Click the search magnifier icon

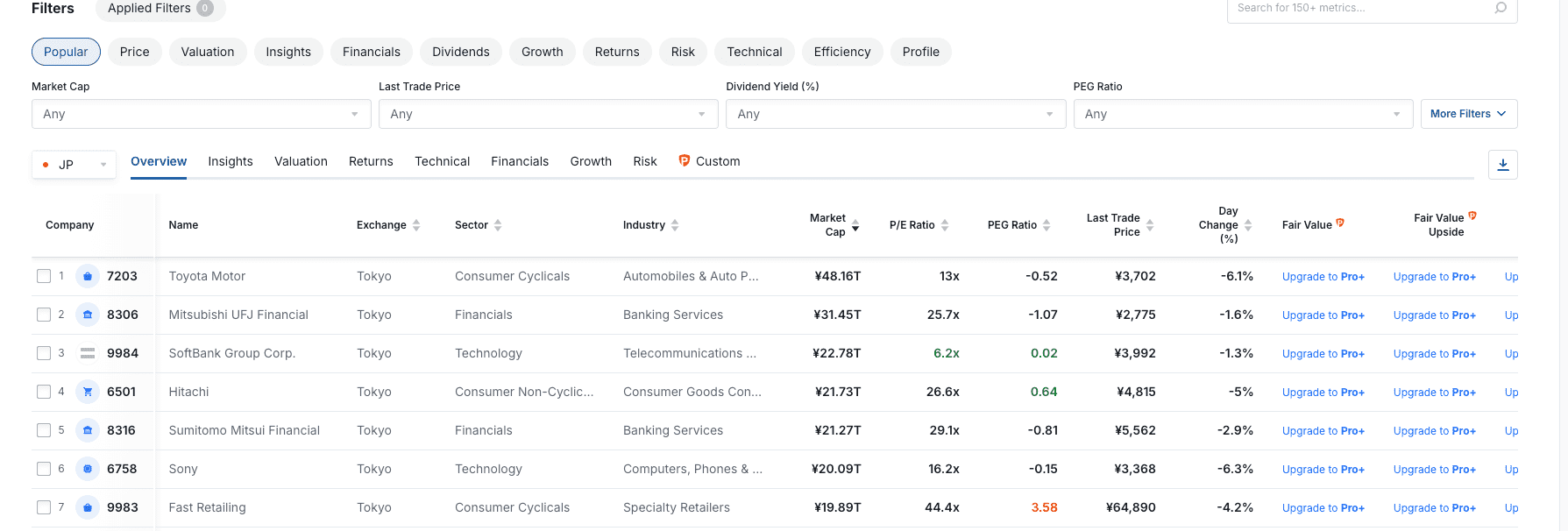(1501, 8)
